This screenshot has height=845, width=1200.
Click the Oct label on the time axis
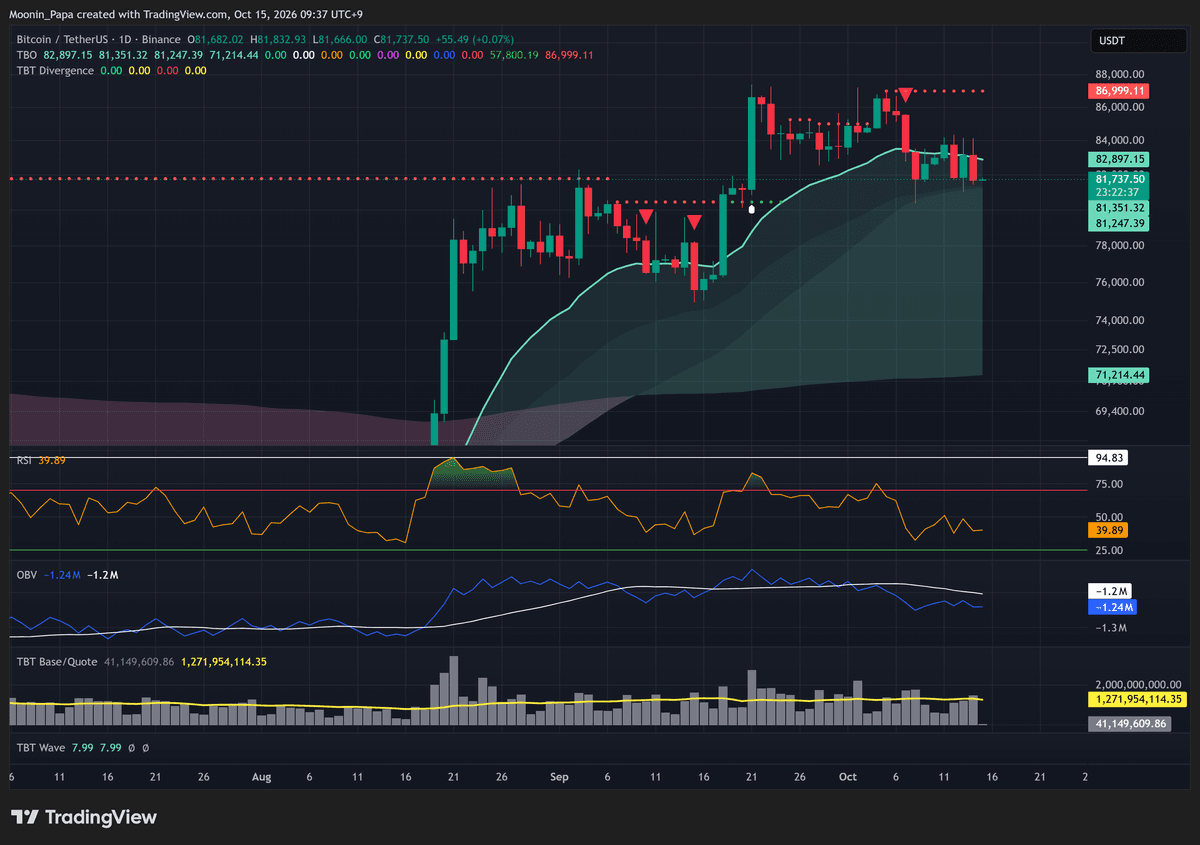pos(849,776)
